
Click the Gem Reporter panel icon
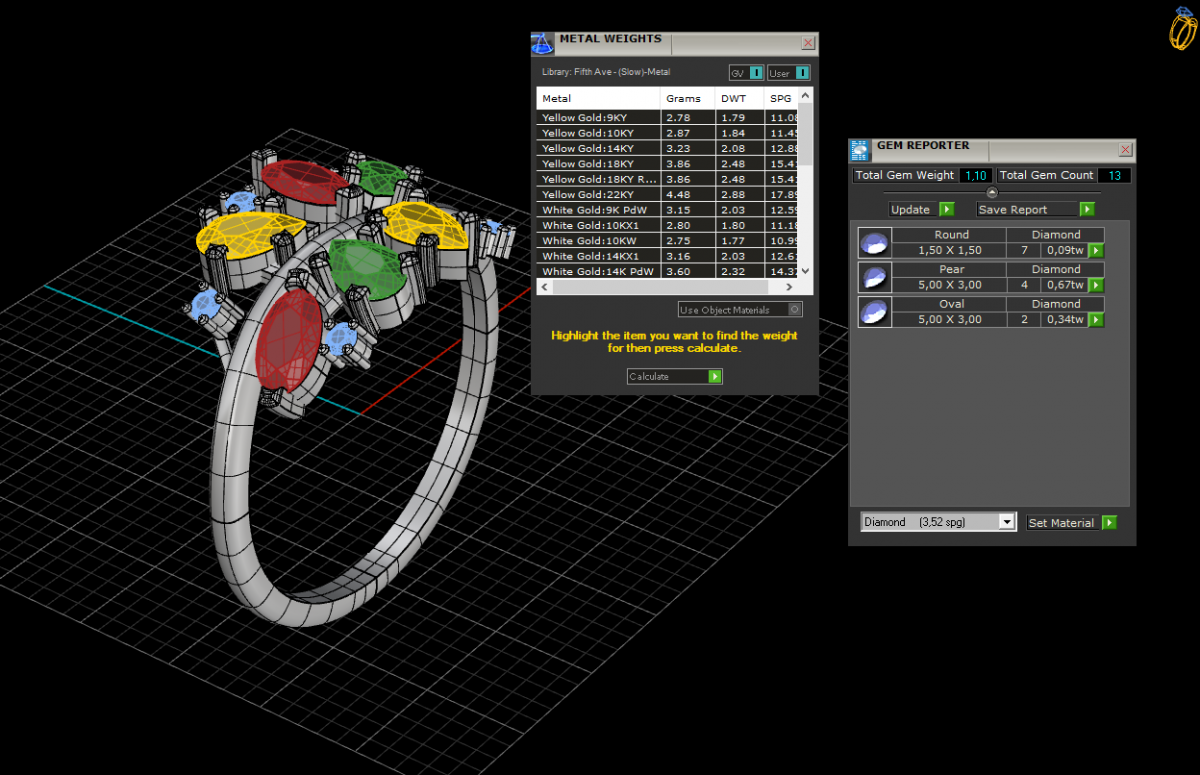coord(859,150)
